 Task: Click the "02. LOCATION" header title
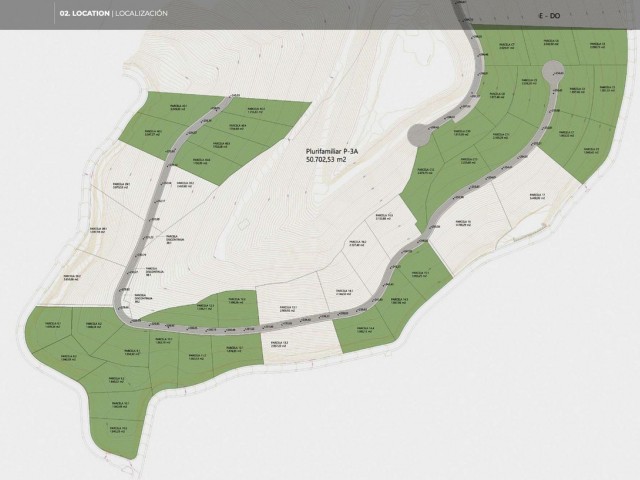[x=84, y=15]
